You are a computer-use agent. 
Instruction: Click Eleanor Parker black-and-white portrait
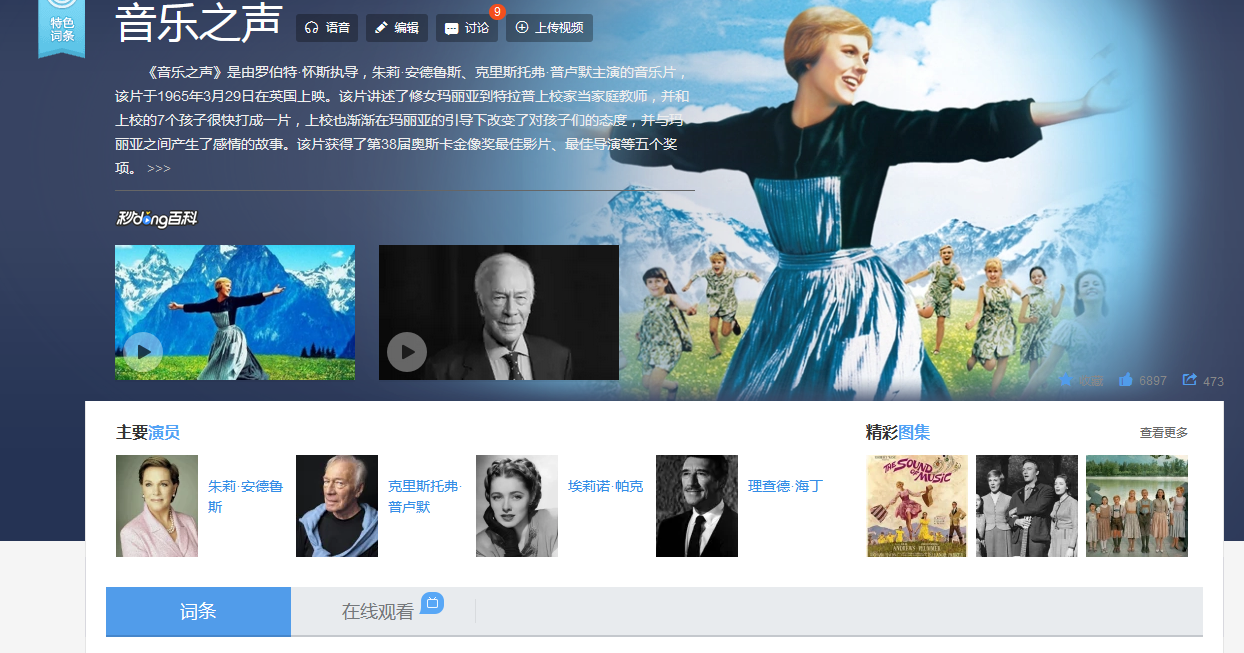coord(517,506)
